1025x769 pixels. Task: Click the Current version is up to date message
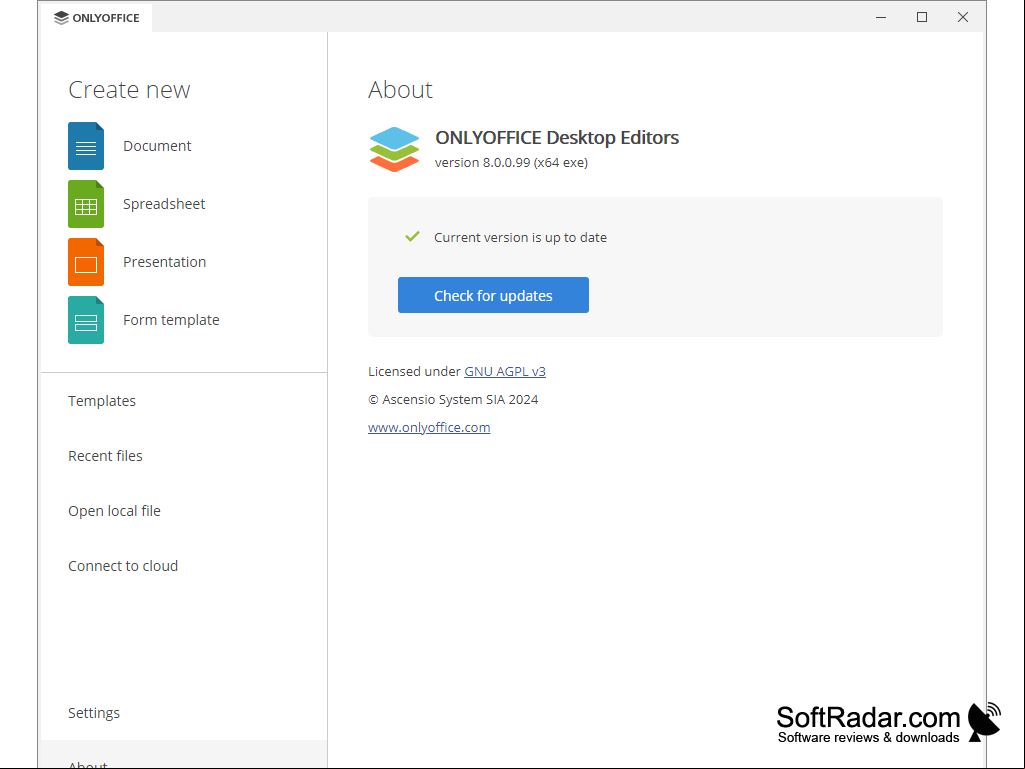coord(520,237)
